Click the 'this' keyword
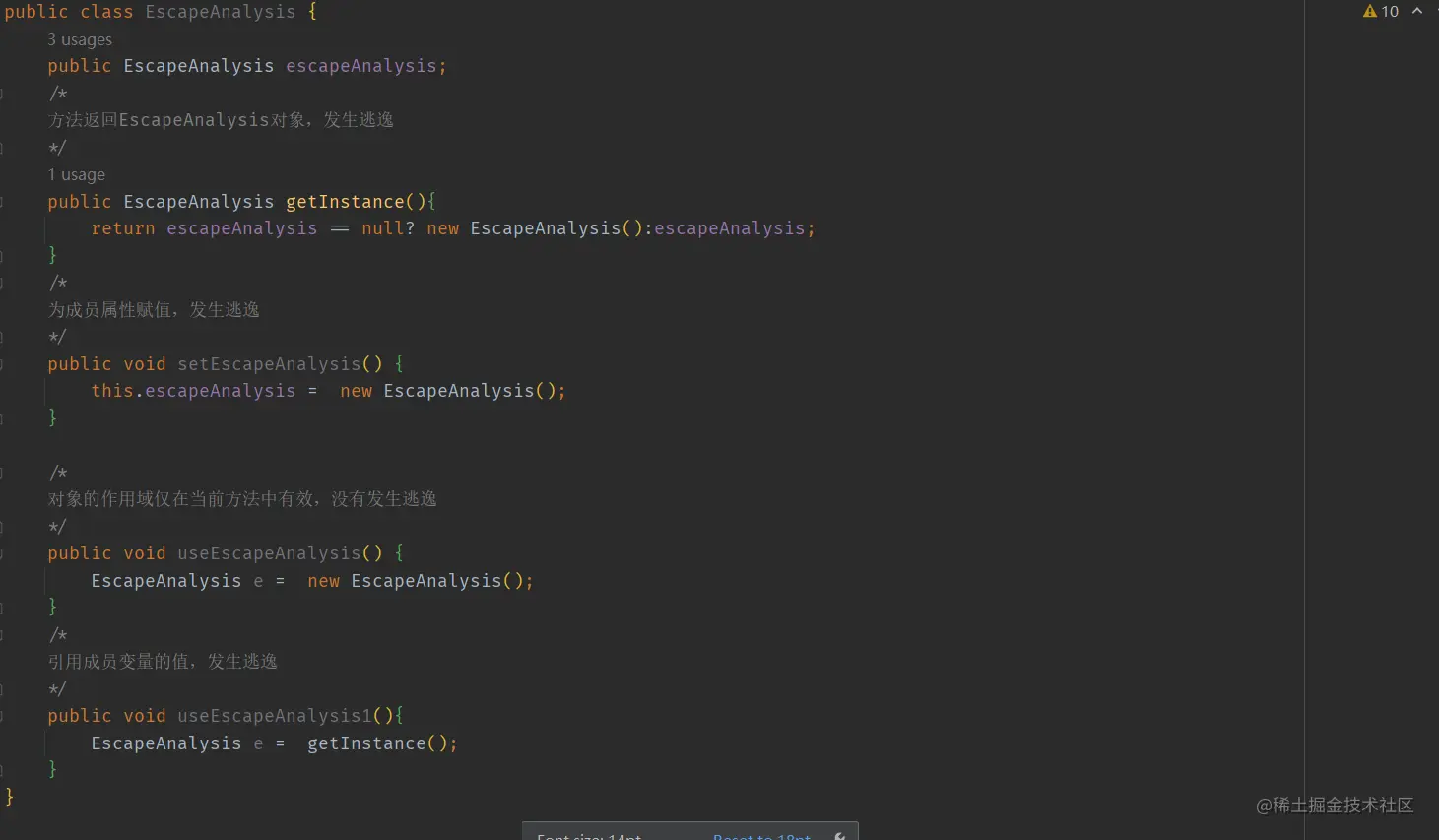The image size is (1439, 840). coord(112,391)
